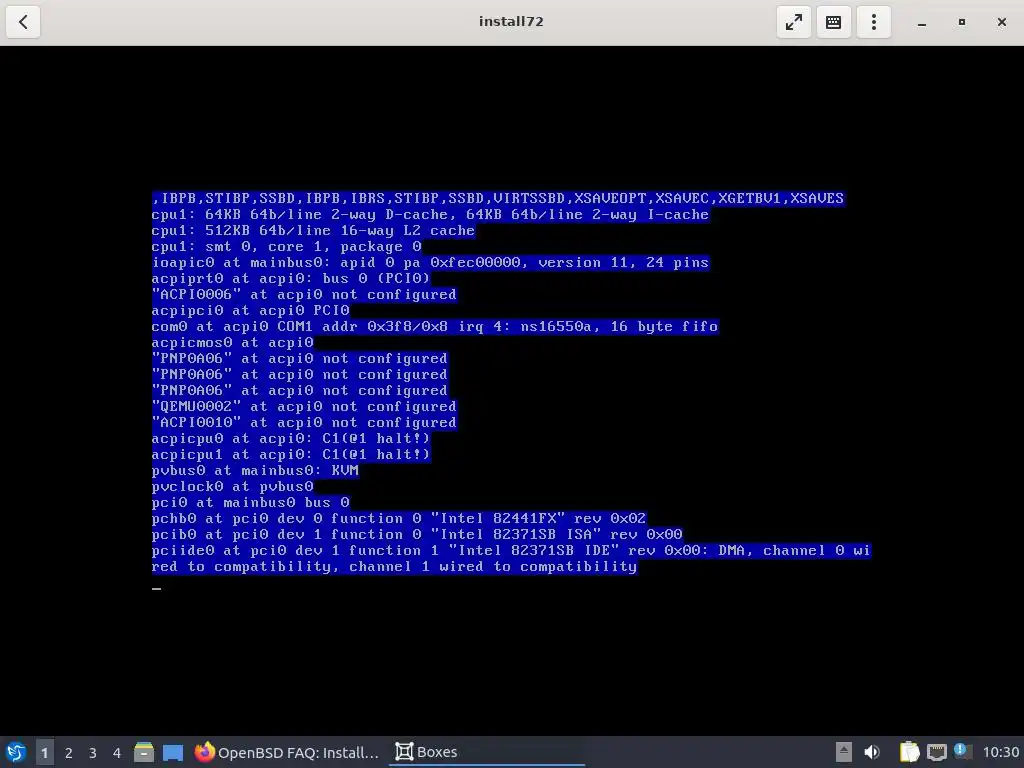
Task: Minimize the Boxes window
Action: [x=921, y=22]
